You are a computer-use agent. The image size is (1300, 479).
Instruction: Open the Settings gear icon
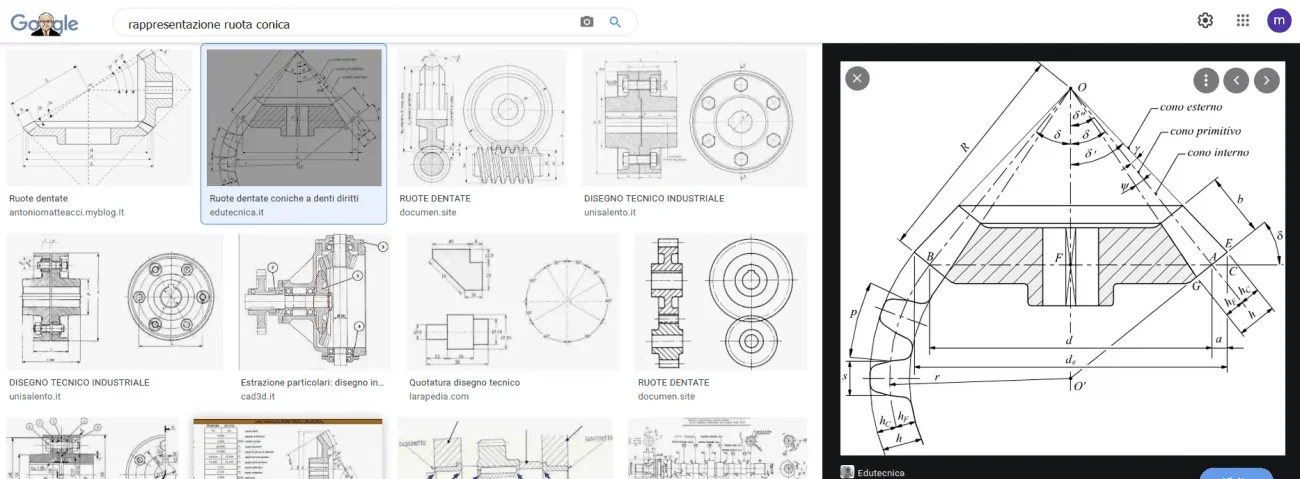[1205, 21]
